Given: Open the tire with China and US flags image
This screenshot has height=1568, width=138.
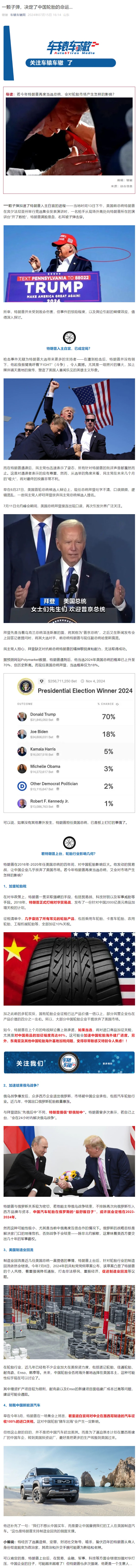Looking at the screenshot, I should [x=69, y=968].
